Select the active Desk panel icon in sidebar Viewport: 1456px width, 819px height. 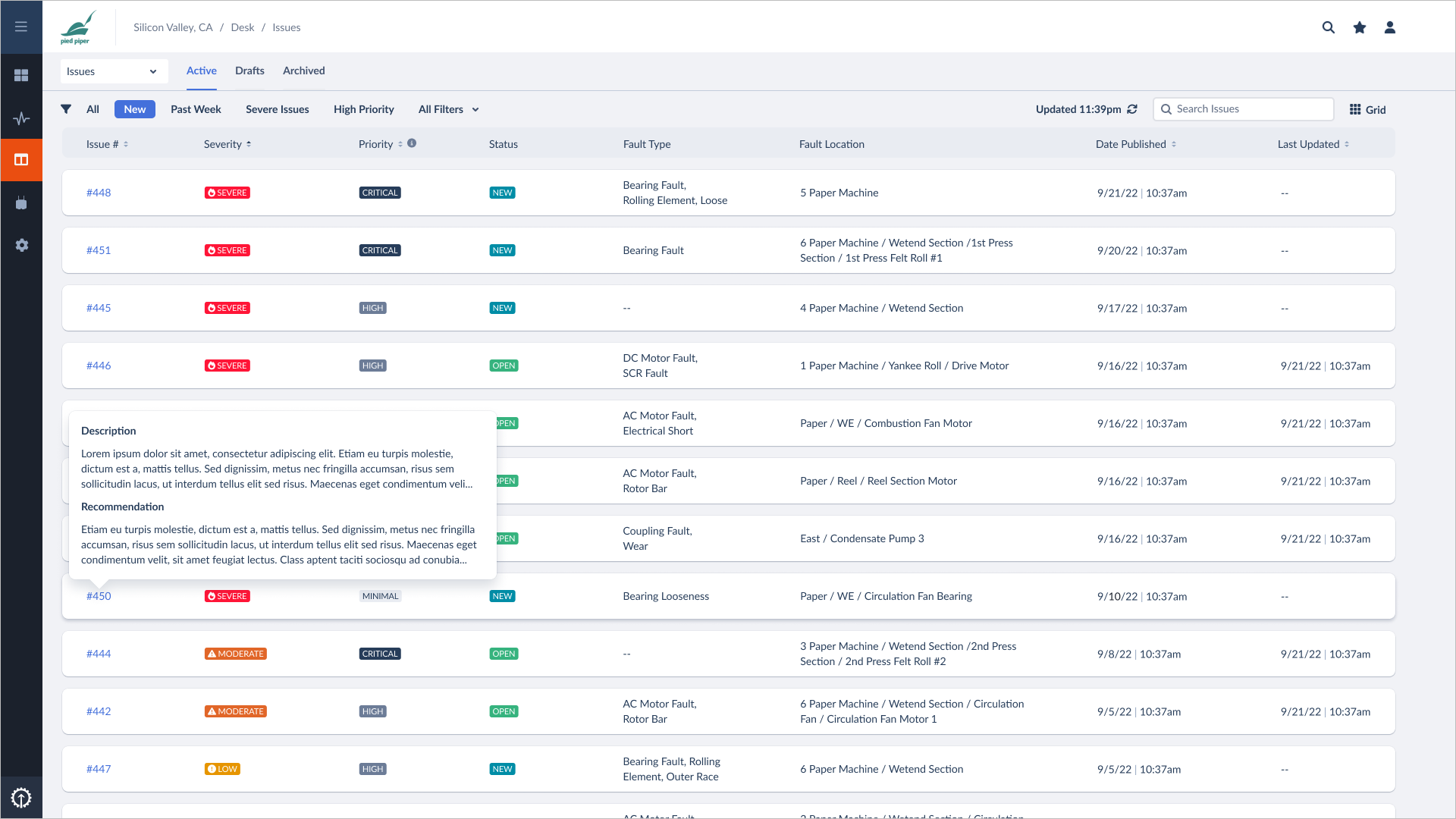tap(21, 160)
